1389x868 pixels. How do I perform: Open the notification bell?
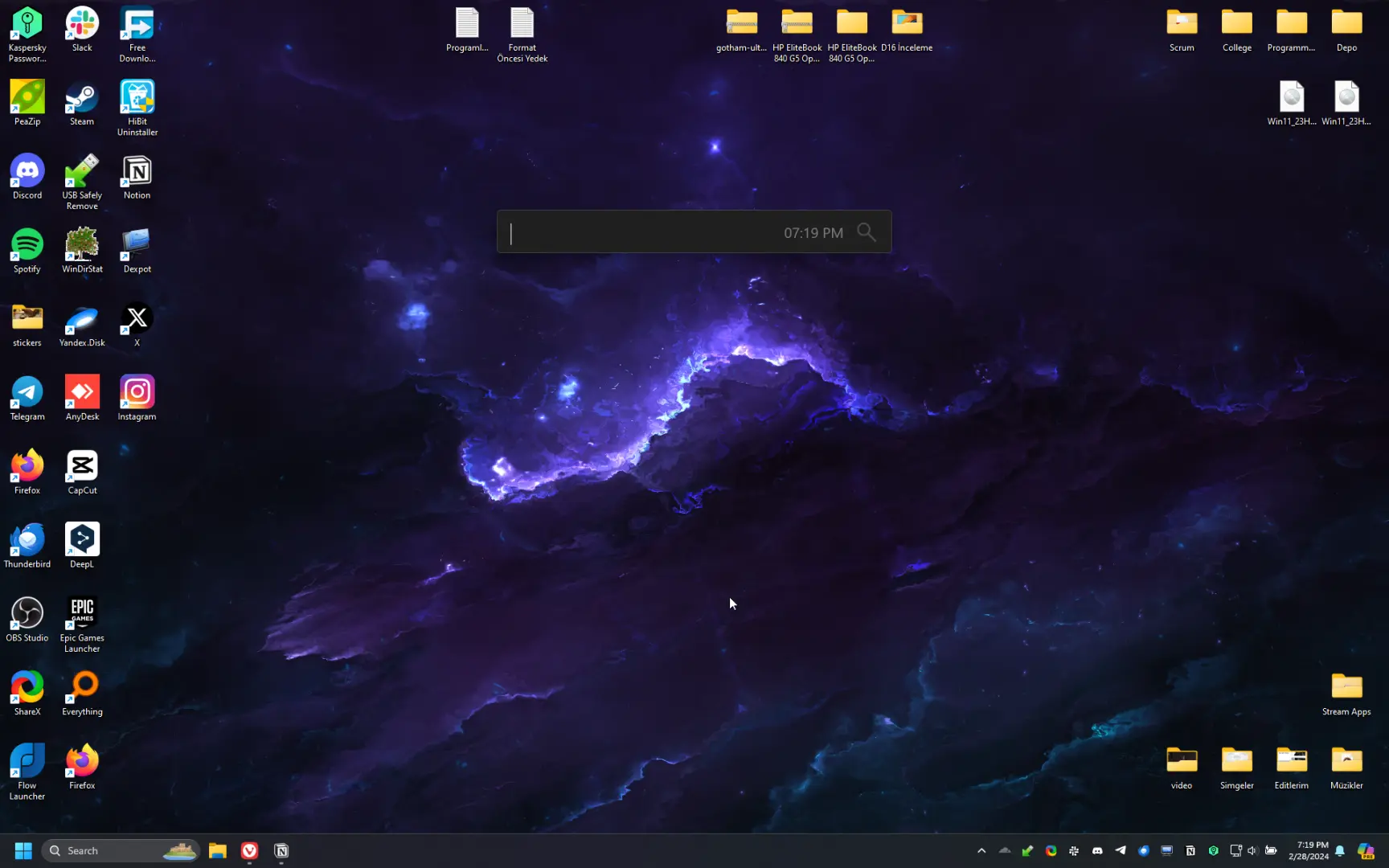pyautogui.click(x=1340, y=850)
